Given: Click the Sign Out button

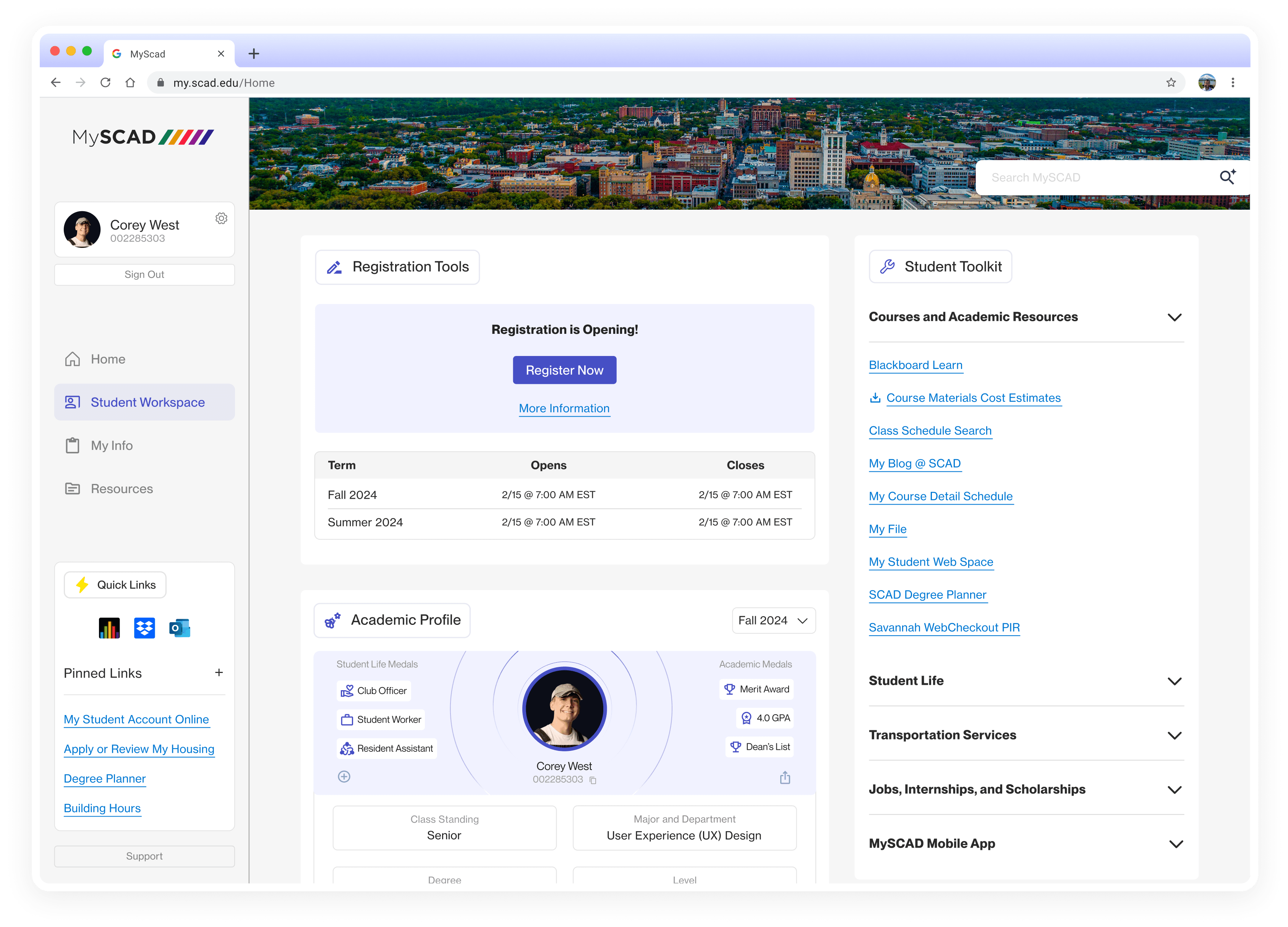Looking at the screenshot, I should point(144,275).
